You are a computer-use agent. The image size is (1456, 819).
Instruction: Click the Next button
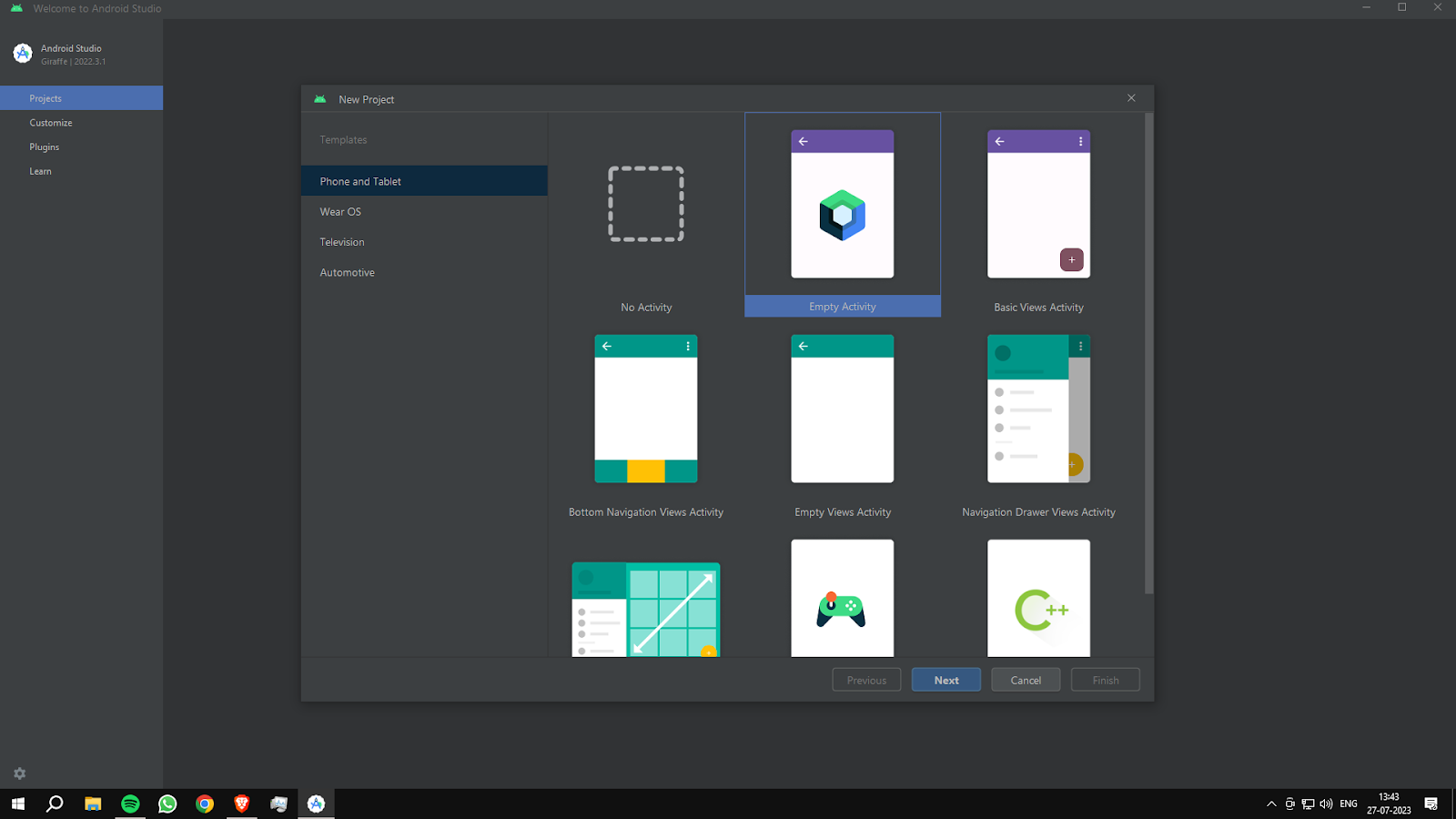coord(945,680)
